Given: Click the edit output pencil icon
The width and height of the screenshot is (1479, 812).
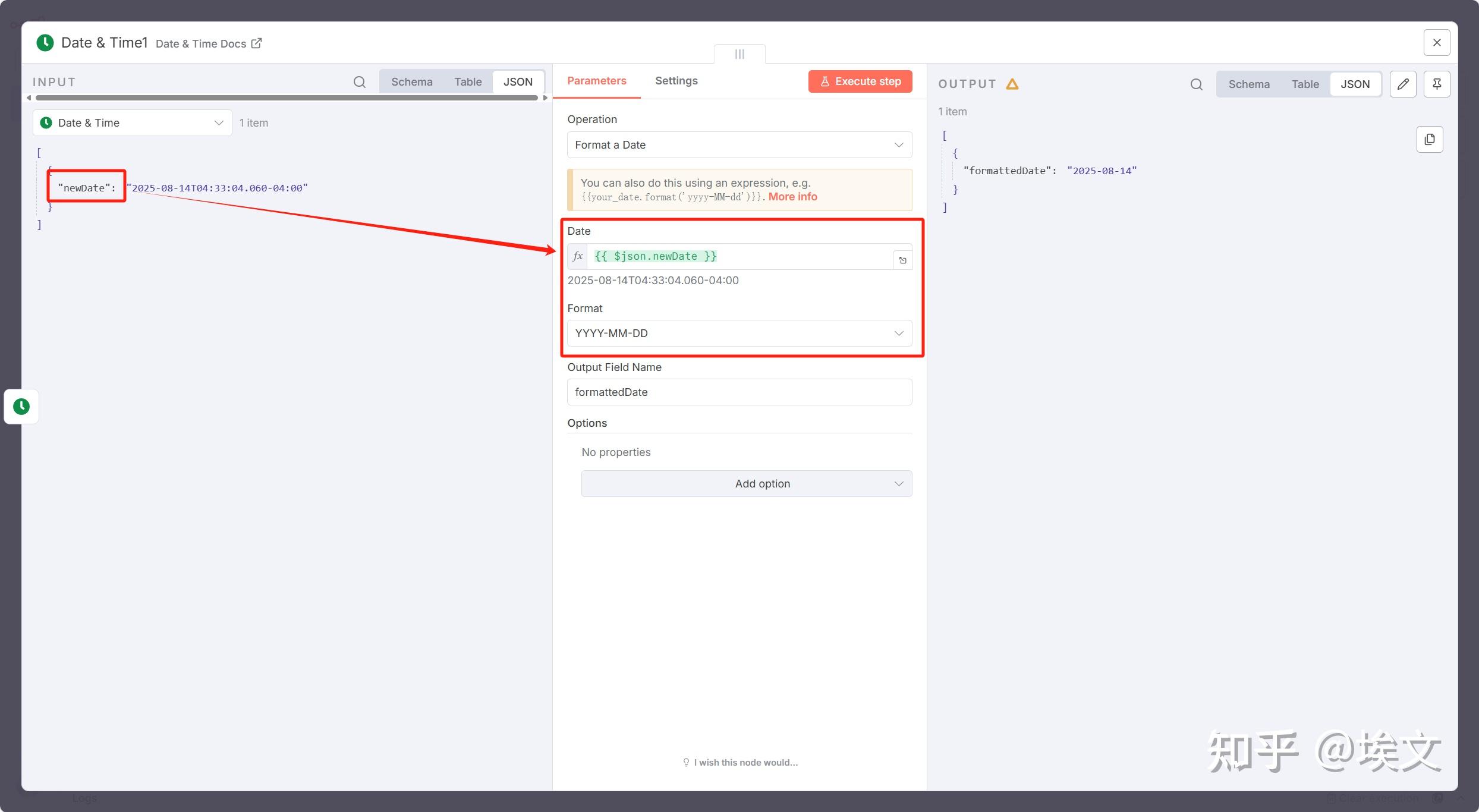Looking at the screenshot, I should pos(1403,84).
